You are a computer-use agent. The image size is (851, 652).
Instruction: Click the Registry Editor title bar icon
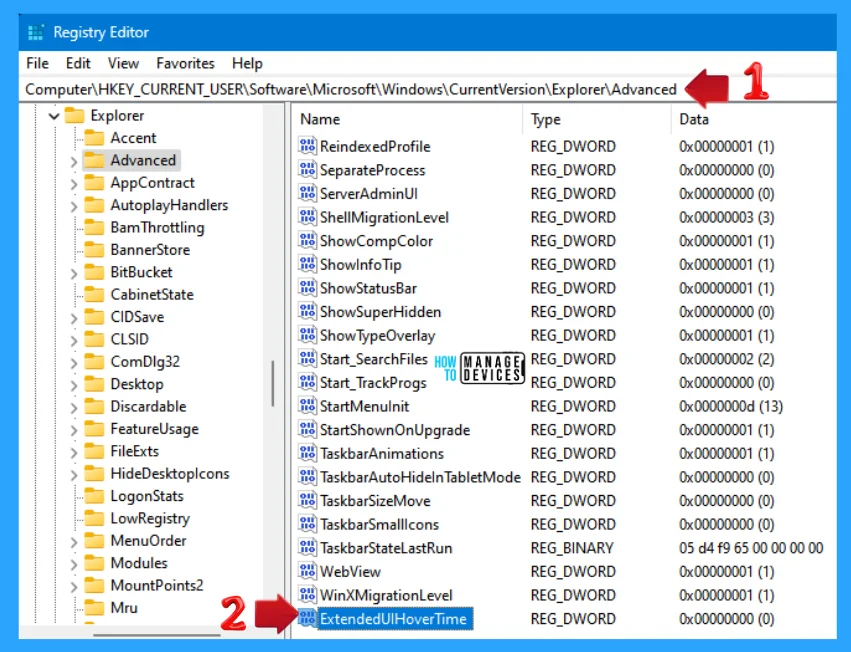pos(36,33)
